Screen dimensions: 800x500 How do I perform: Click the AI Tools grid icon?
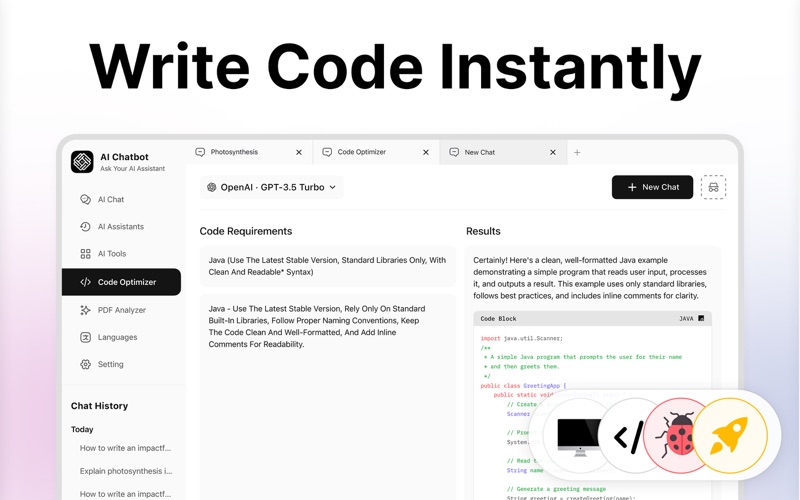pos(85,254)
